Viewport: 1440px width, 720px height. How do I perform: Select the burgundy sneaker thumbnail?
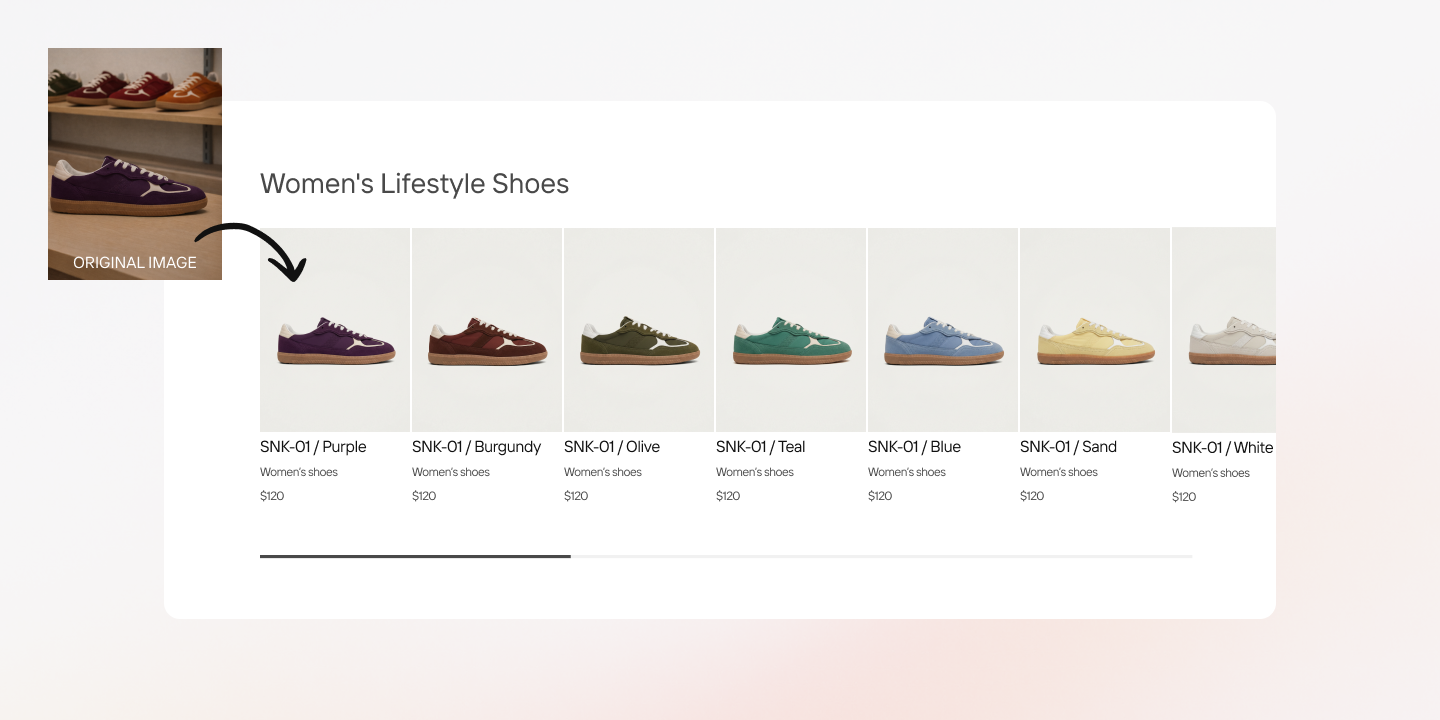click(487, 331)
